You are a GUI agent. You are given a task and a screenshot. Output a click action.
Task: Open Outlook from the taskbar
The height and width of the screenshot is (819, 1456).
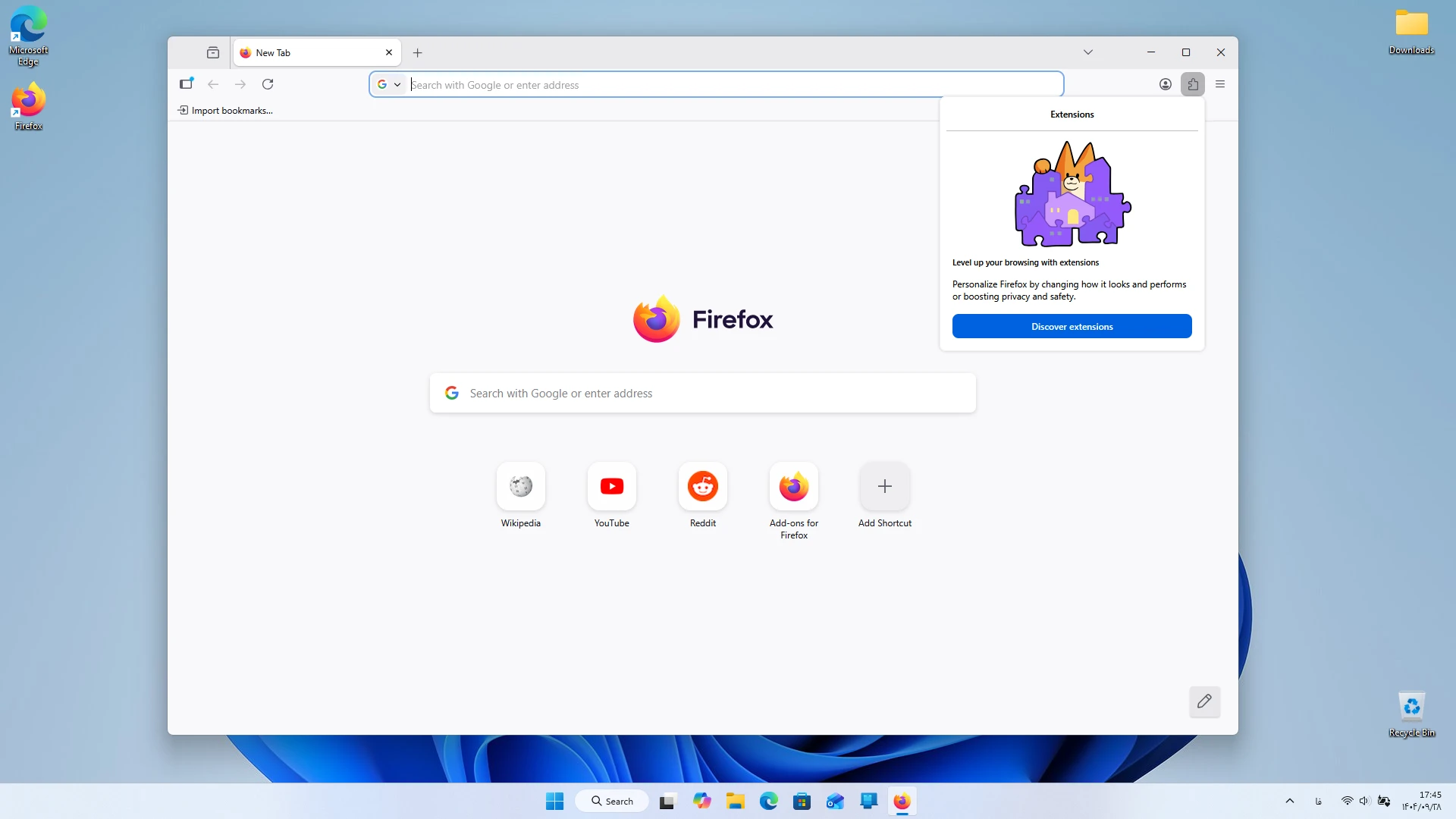pyautogui.click(x=836, y=801)
